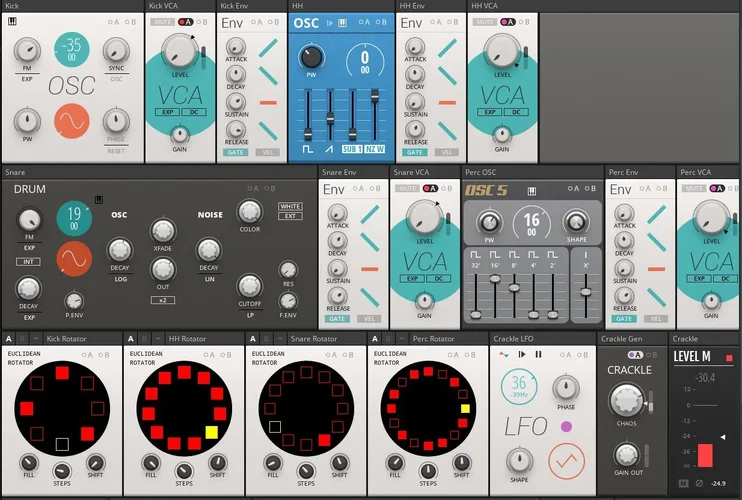This screenshot has width=742, height=500.
Task: Click the CUTOFF knob in Snare DRUM
Action: (x=250, y=286)
